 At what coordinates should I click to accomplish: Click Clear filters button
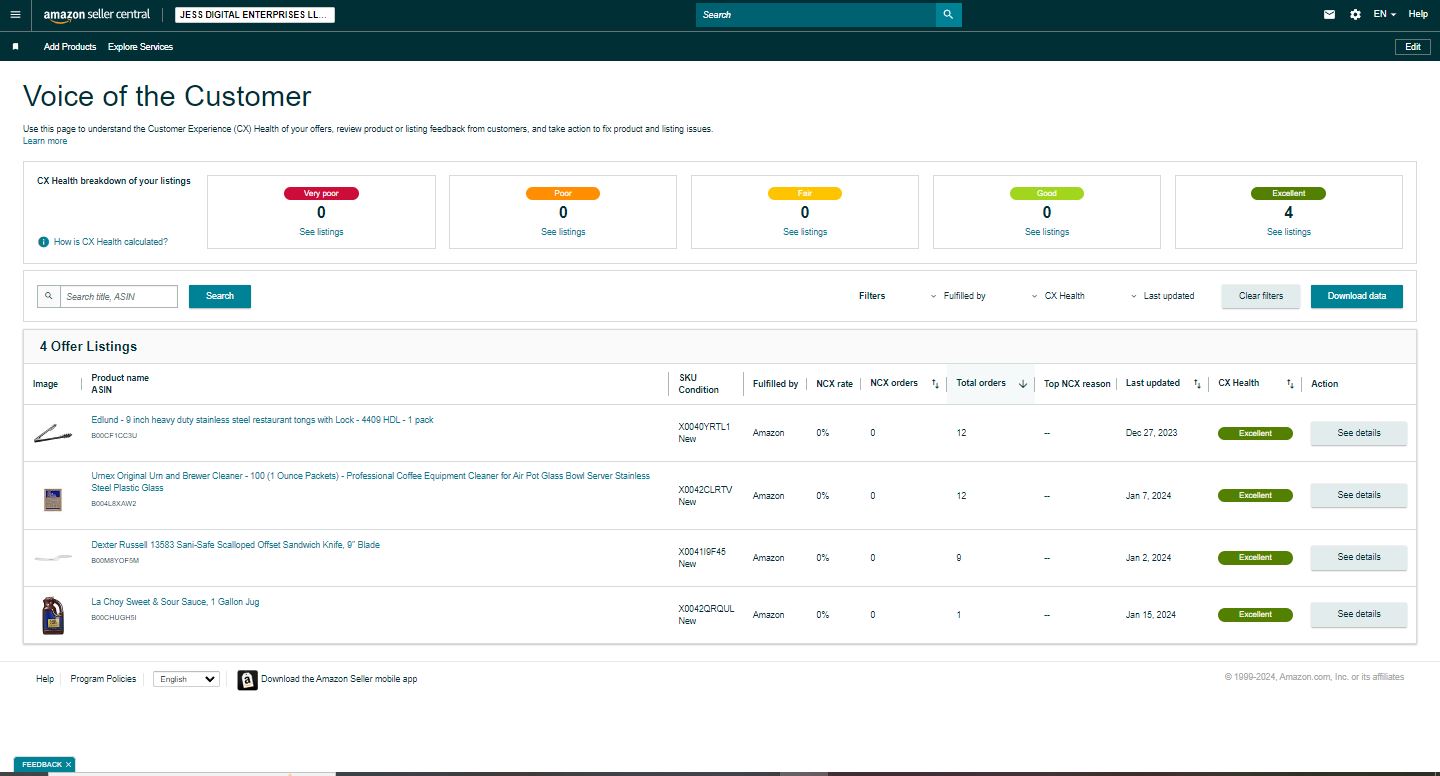pos(1261,296)
